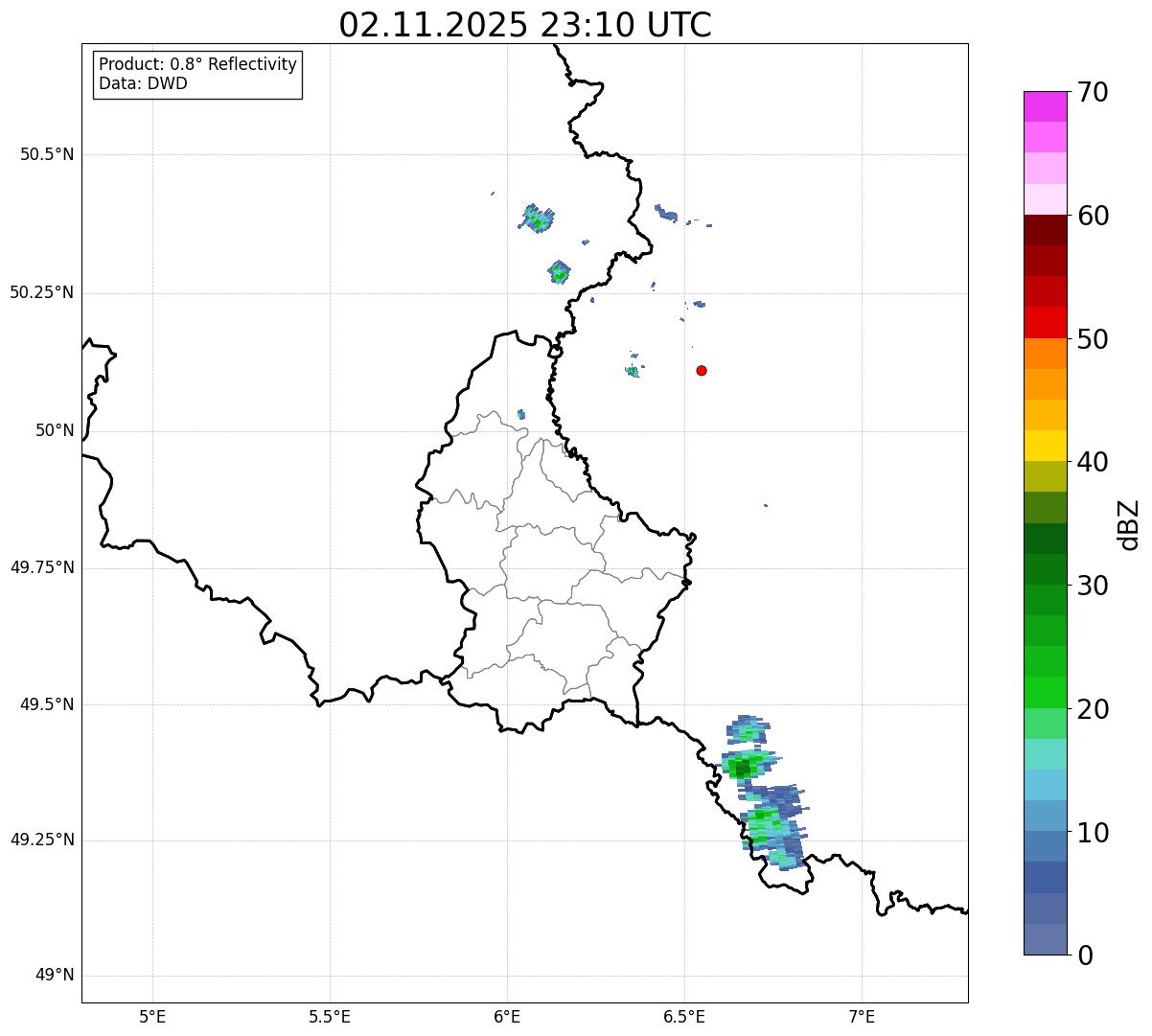Pick the yellow swatch just above 40 dBZ
The height and width of the screenshot is (1036, 1152).
click(1045, 446)
